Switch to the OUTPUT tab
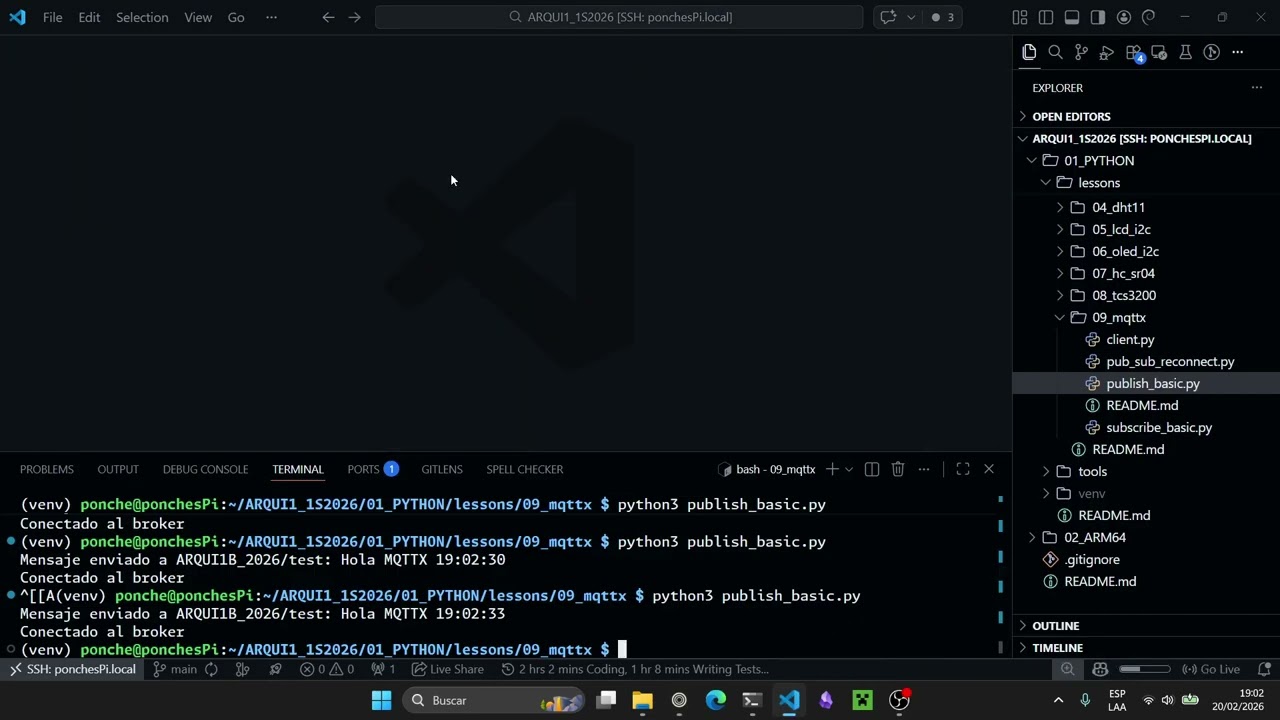1280x720 pixels. 118,469
